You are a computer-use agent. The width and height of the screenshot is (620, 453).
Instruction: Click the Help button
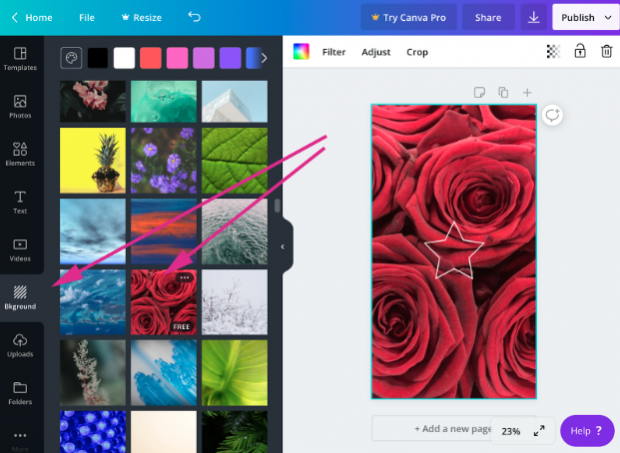coord(587,430)
